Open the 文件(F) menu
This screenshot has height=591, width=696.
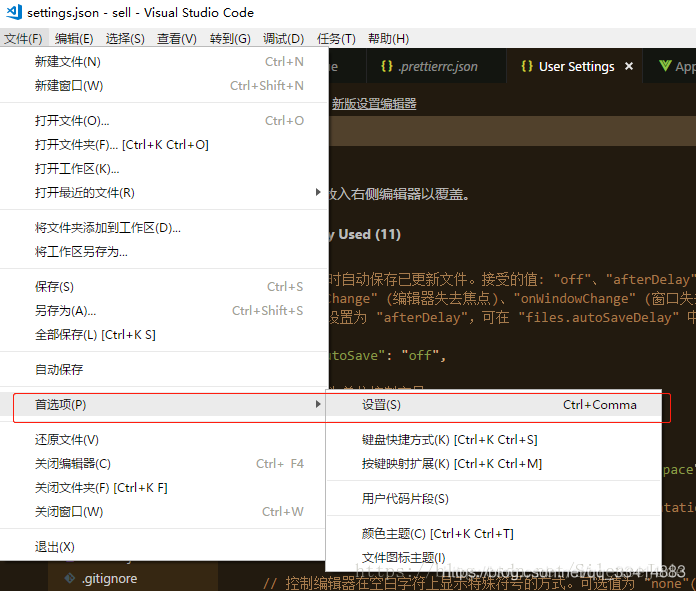coord(23,39)
